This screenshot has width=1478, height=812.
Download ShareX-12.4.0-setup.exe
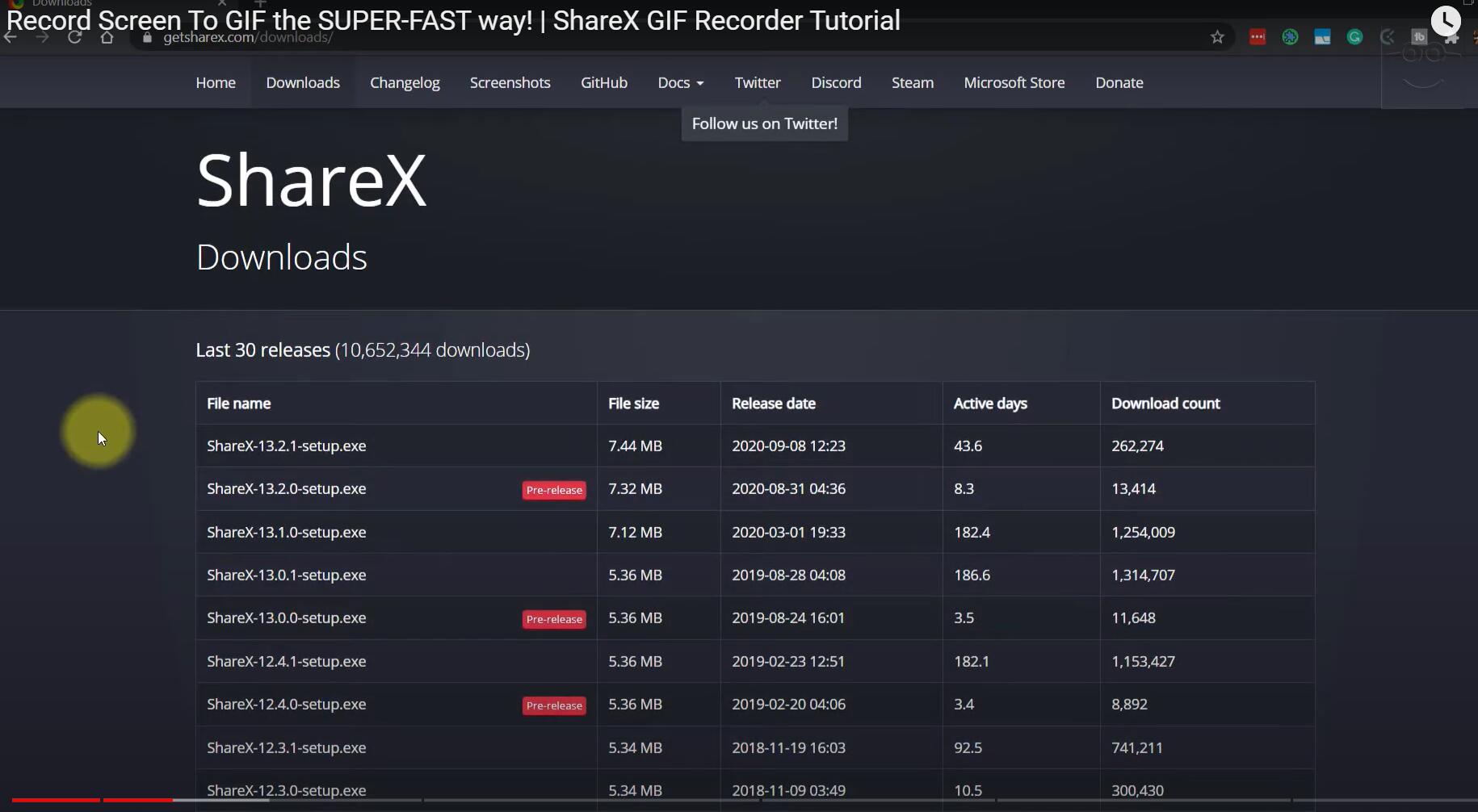click(x=287, y=704)
